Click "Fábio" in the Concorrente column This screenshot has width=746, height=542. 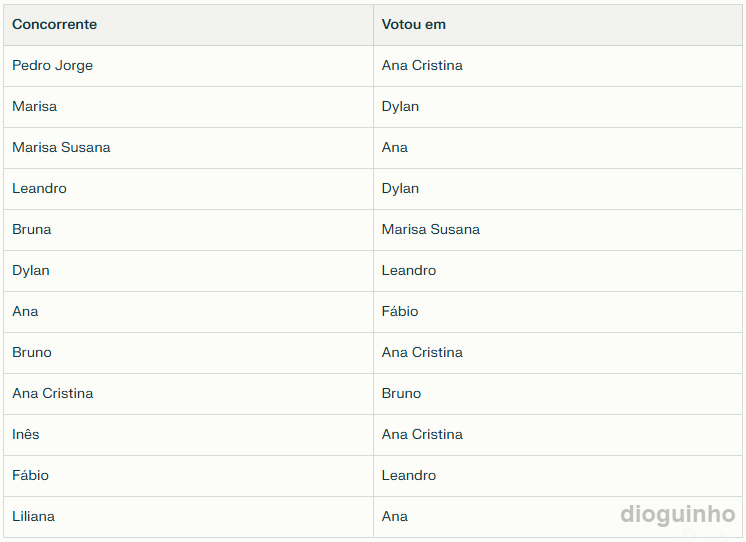(31, 475)
